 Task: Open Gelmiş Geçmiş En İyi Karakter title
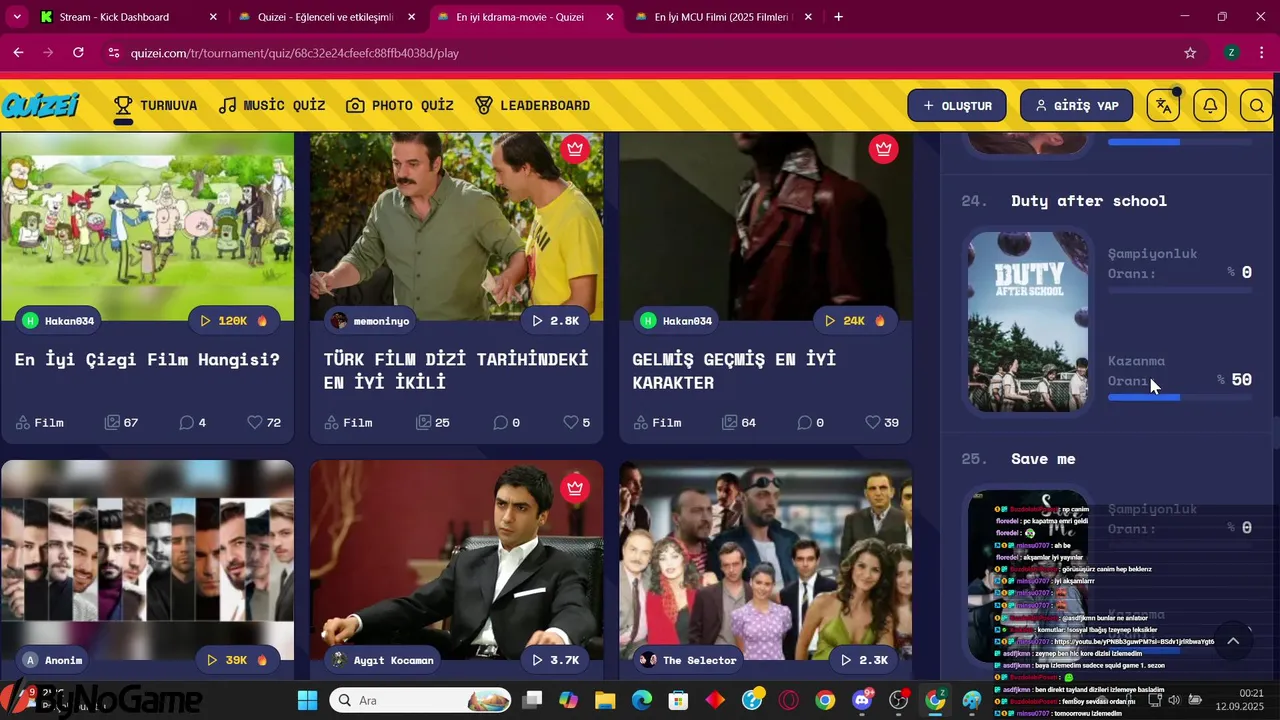click(x=734, y=370)
